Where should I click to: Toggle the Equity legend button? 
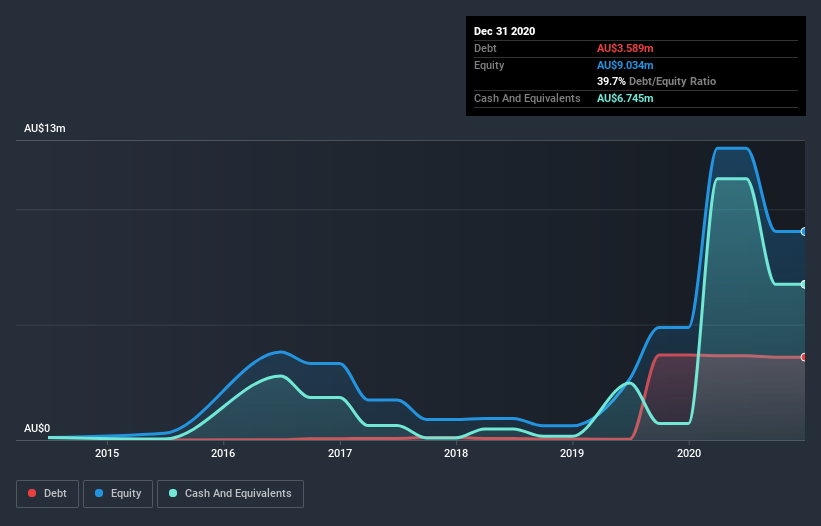click(x=118, y=494)
